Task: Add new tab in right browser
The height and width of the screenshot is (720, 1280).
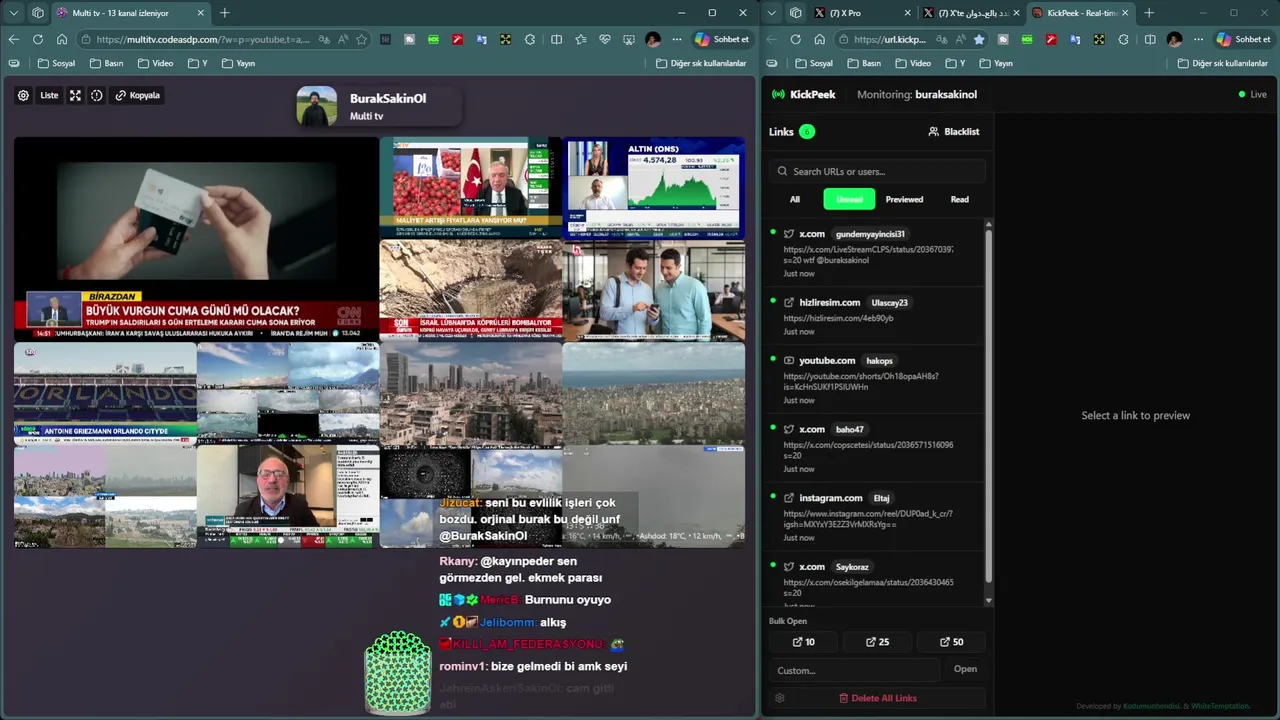Action: pos(1149,13)
